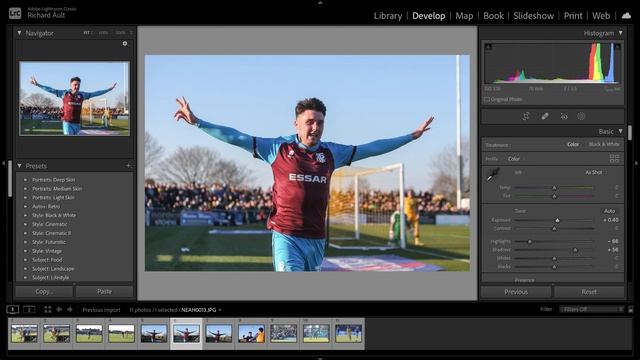Image resolution: width=640 pixels, height=360 pixels.
Task: Collapse the Basic panel
Action: (620, 131)
